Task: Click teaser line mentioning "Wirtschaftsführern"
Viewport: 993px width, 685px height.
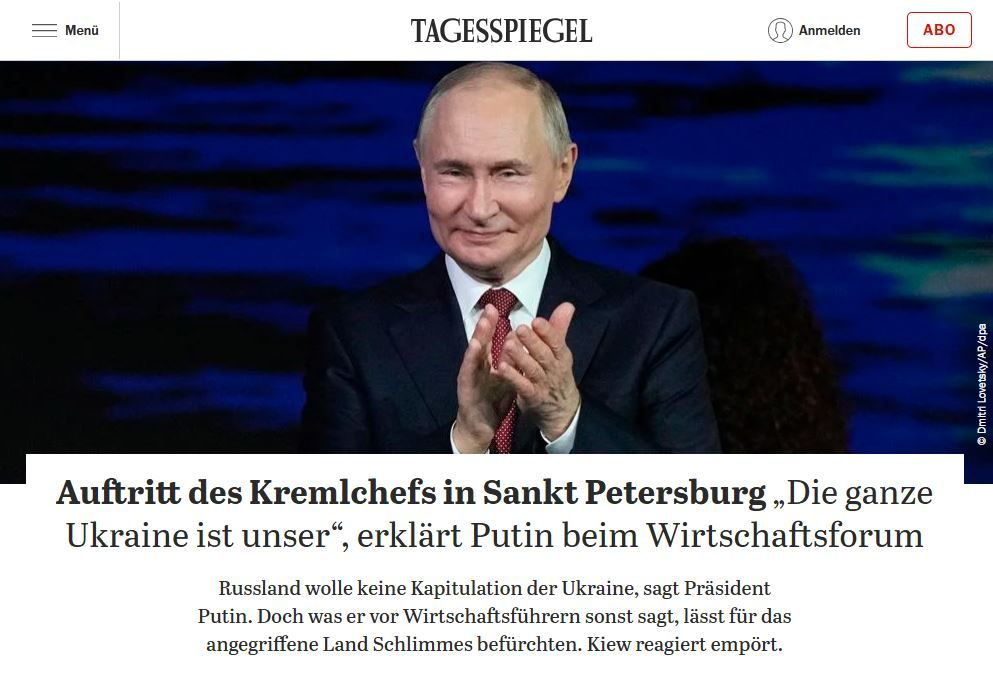Action: [x=494, y=616]
